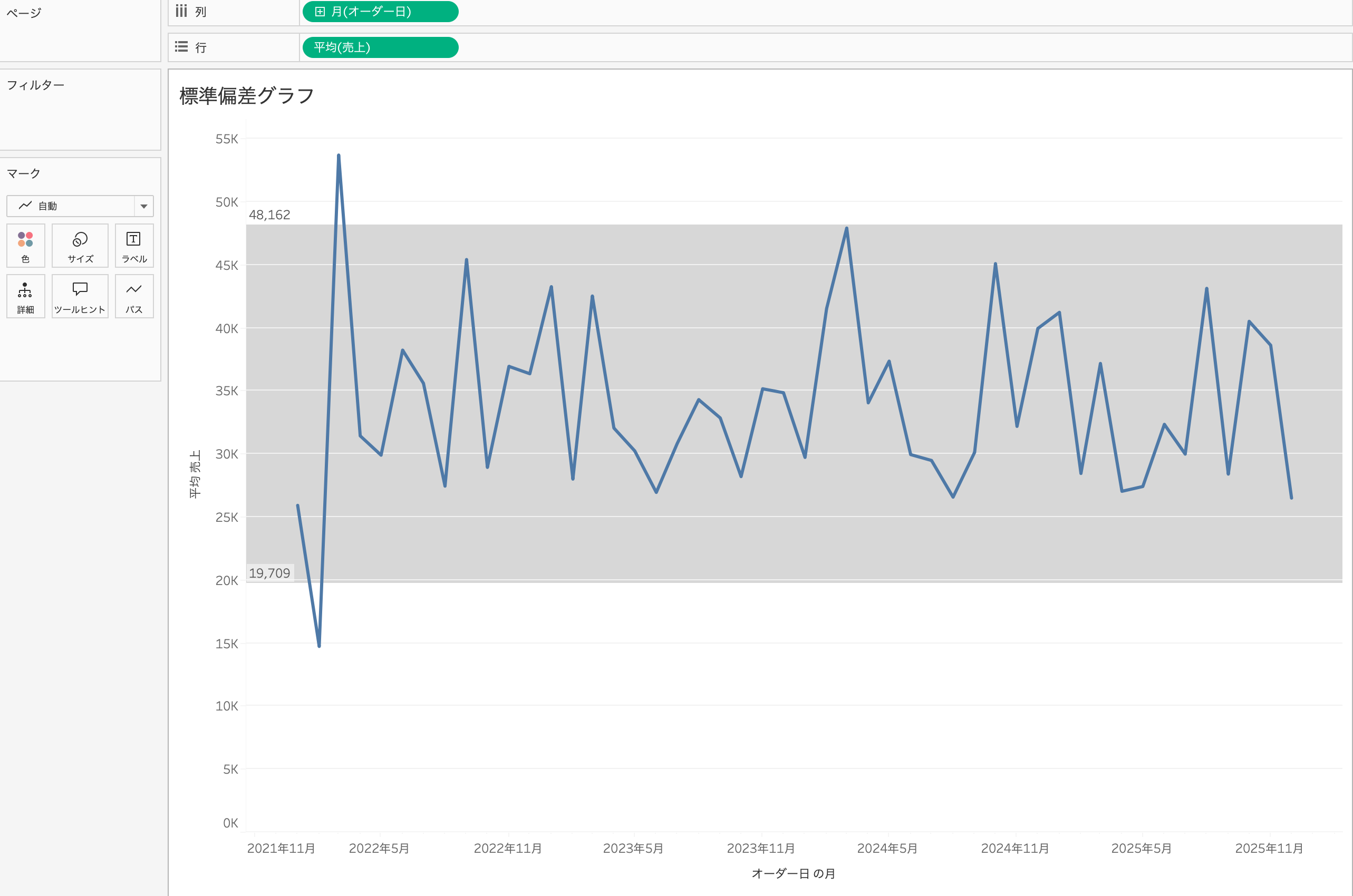Expand the 月(オーダー日) pill plus sign
1353x896 pixels.
click(320, 12)
